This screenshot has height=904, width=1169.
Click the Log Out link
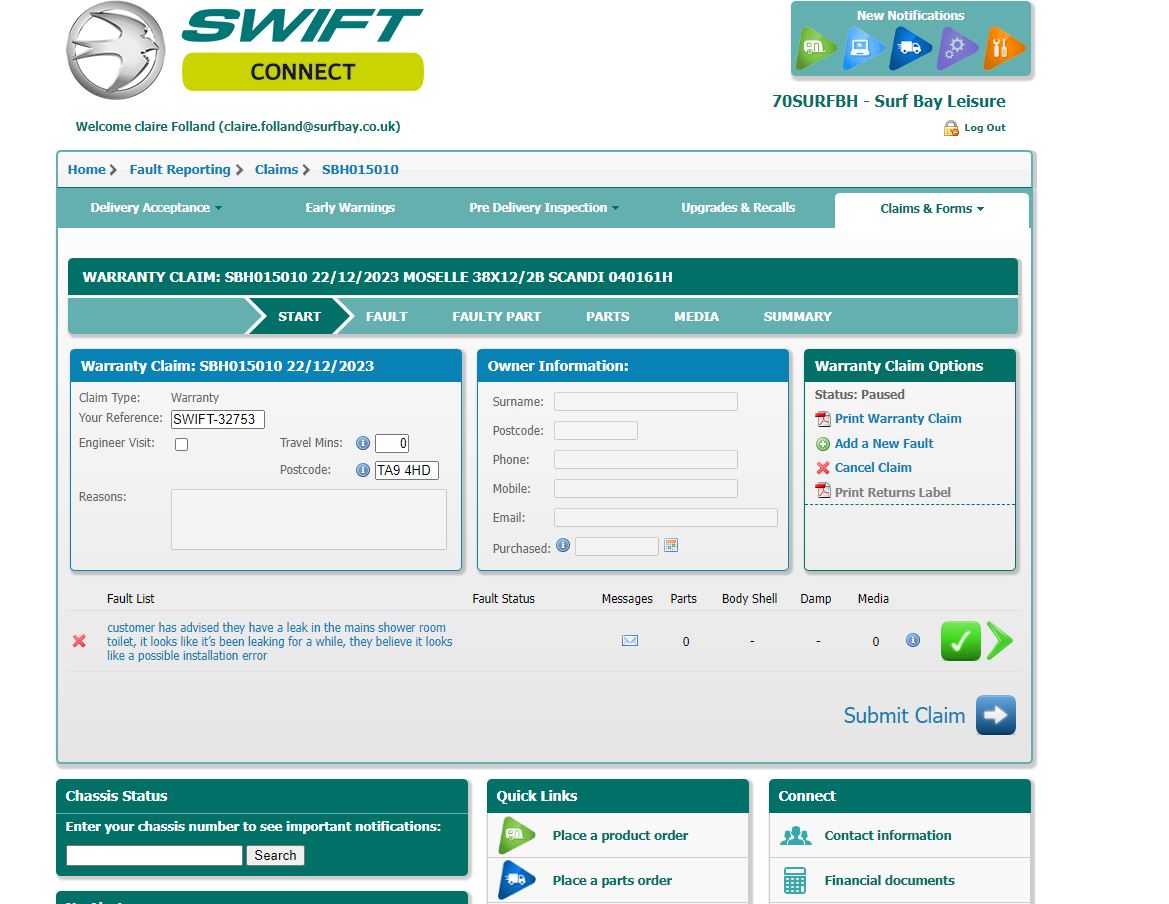pos(985,128)
